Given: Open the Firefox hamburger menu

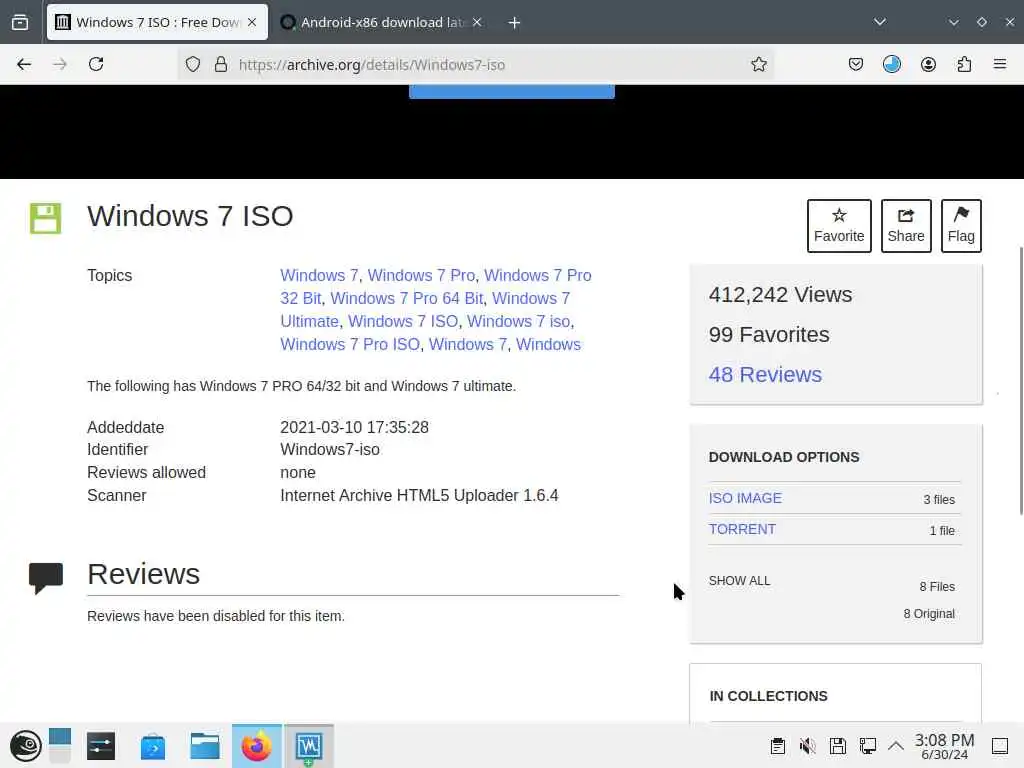Looking at the screenshot, I should (x=1000, y=64).
